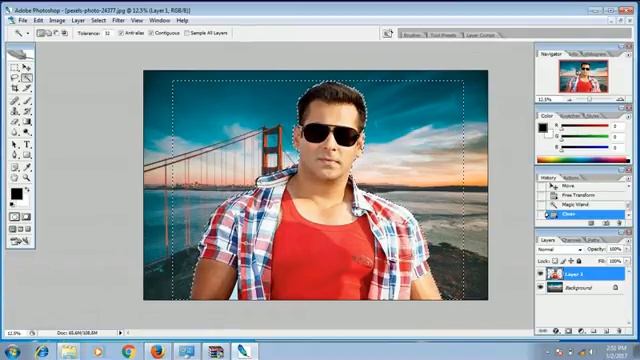Pick a color from the spectrum ramp

pyautogui.click(x=583, y=160)
